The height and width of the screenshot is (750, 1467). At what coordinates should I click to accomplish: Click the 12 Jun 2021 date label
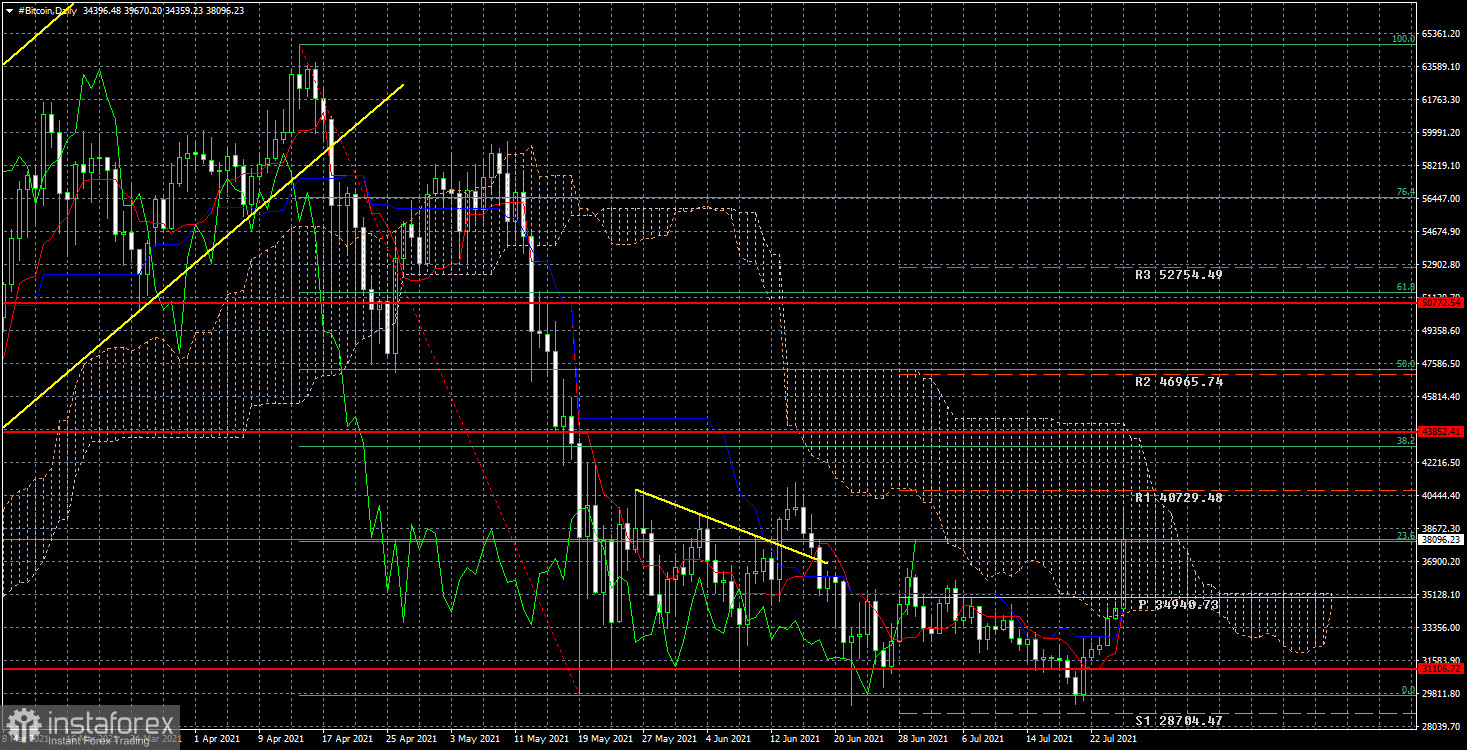click(x=794, y=739)
